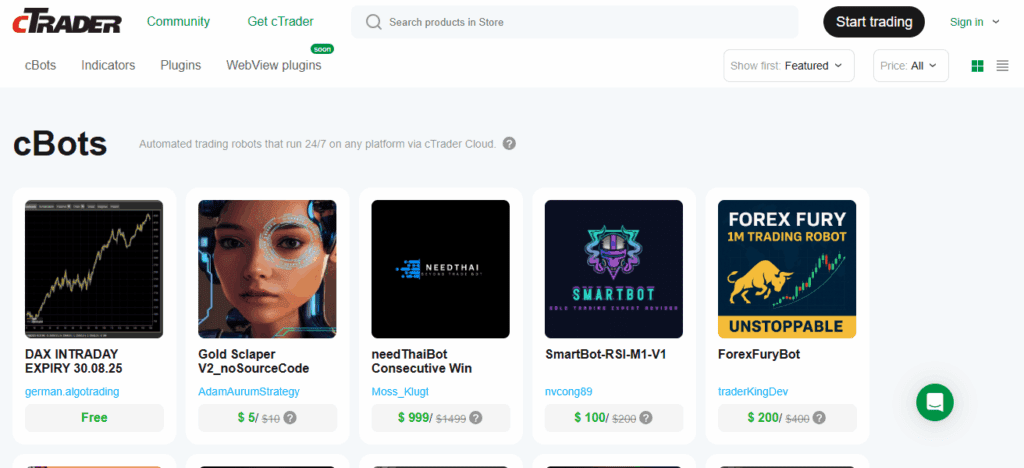This screenshot has width=1024, height=468.
Task: Open the Plugins tab
Action: 181,65
